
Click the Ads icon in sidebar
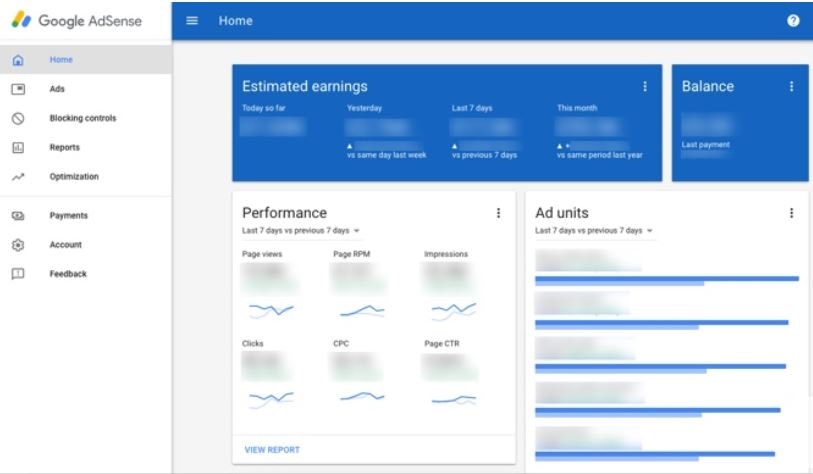pyautogui.click(x=18, y=89)
